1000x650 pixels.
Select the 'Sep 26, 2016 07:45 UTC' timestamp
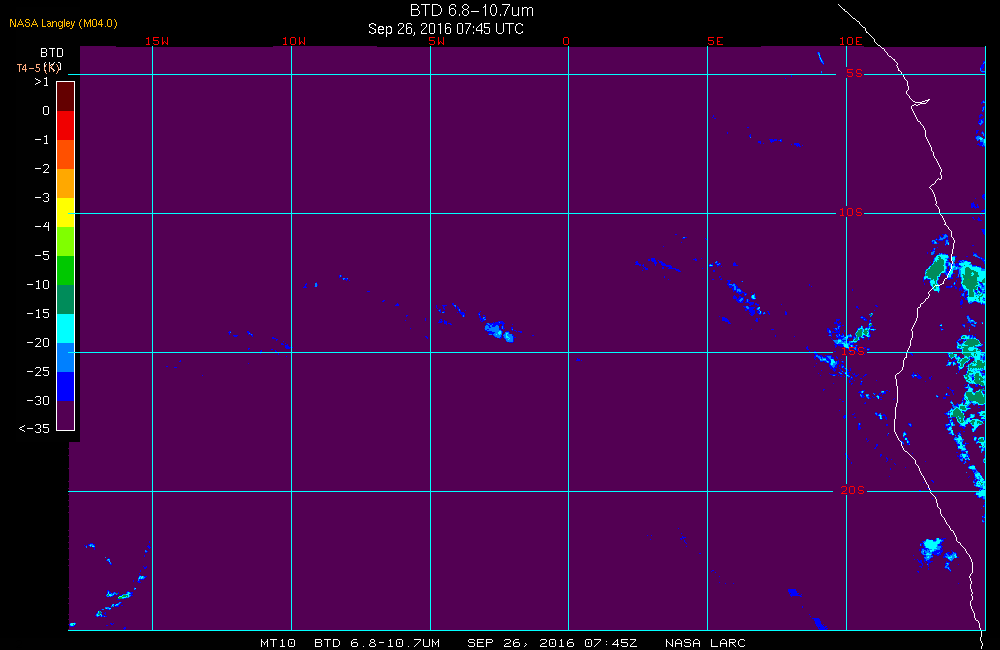[446, 29]
